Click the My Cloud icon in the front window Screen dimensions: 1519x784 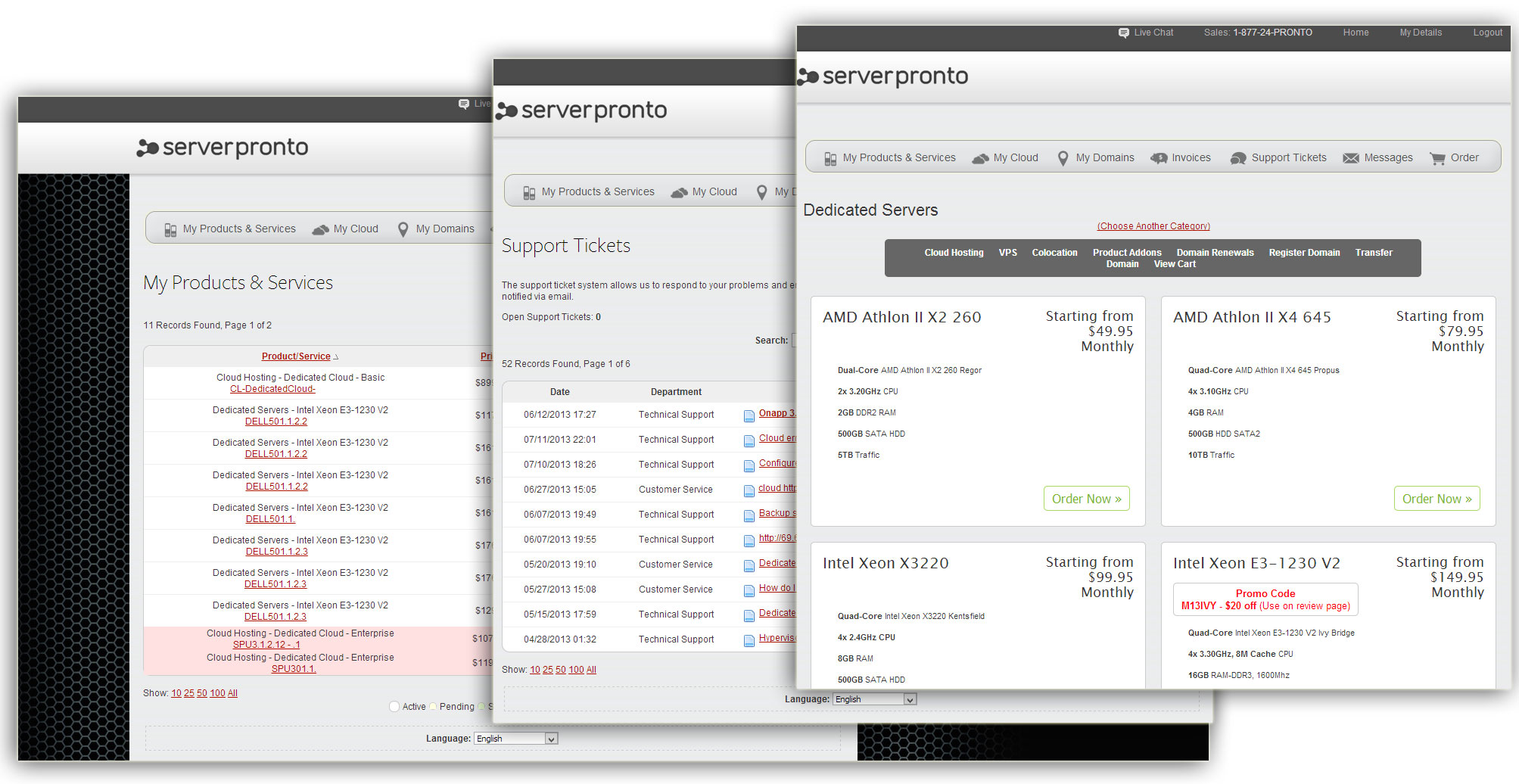[x=980, y=158]
